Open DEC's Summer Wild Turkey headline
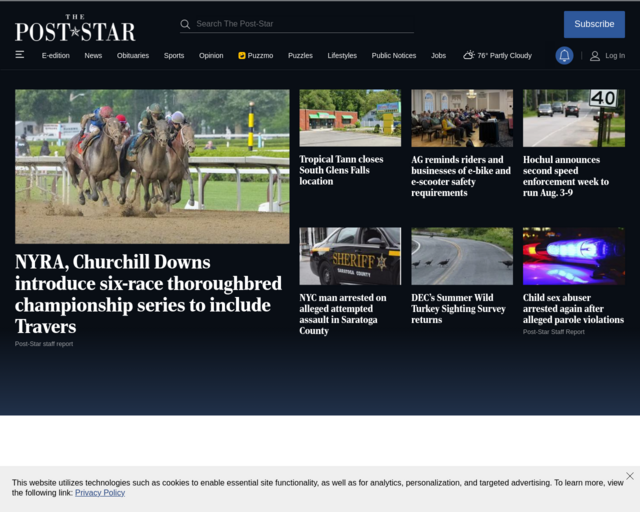 coord(458,309)
